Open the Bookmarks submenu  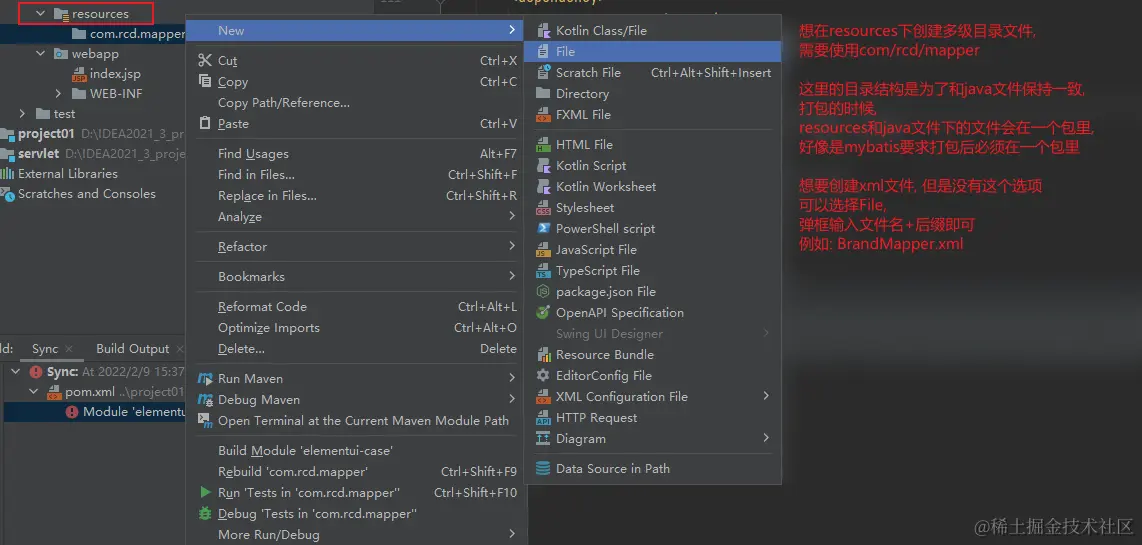coord(357,276)
